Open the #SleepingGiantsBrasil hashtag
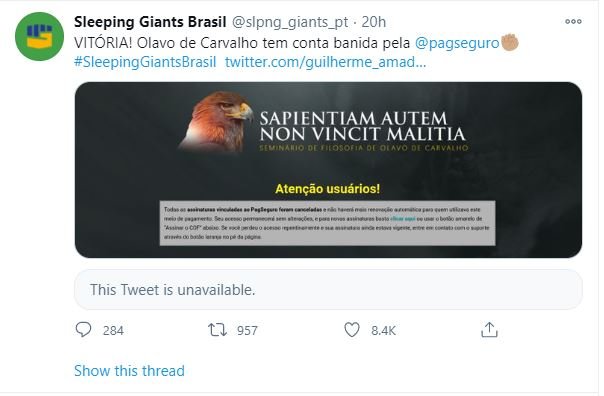Viewport: 604px width, 396px height. [145, 62]
